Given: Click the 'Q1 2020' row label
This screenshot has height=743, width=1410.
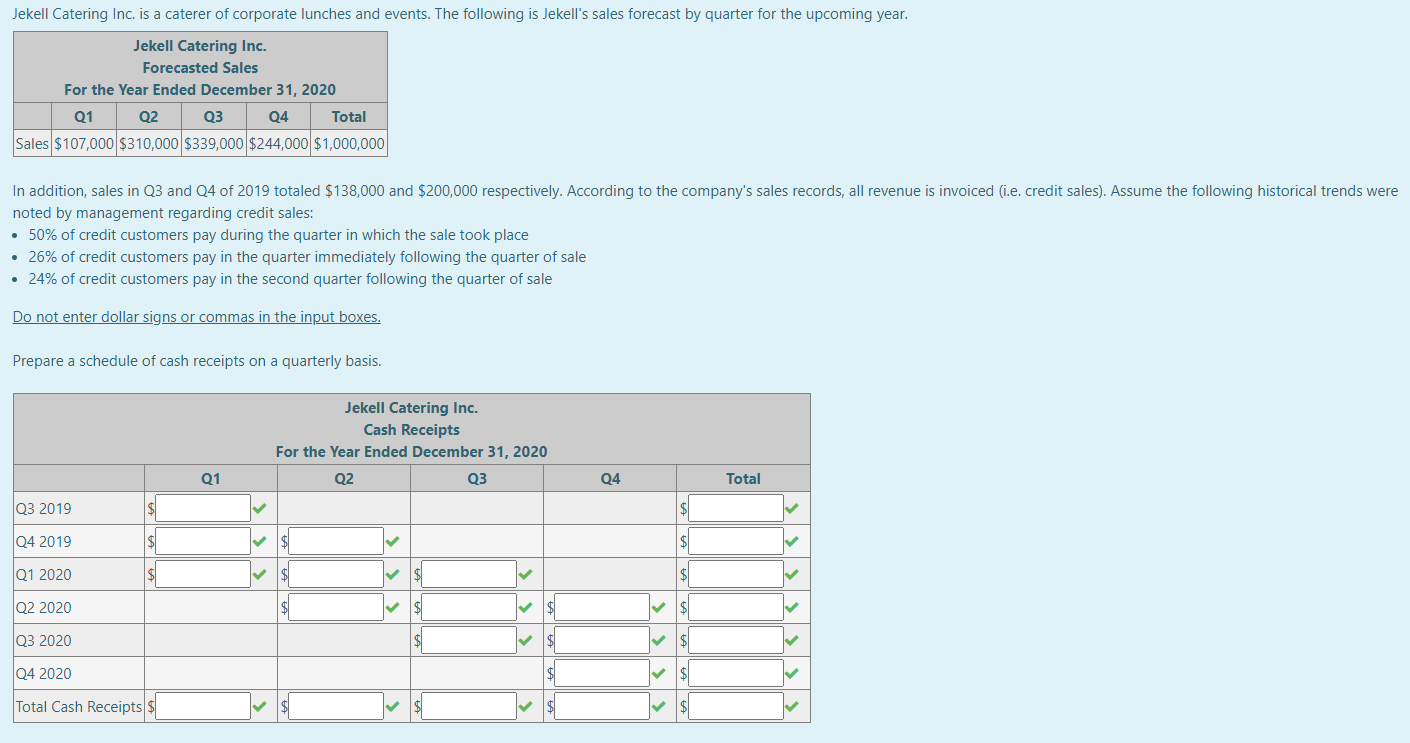Looking at the screenshot, I should [44, 574].
